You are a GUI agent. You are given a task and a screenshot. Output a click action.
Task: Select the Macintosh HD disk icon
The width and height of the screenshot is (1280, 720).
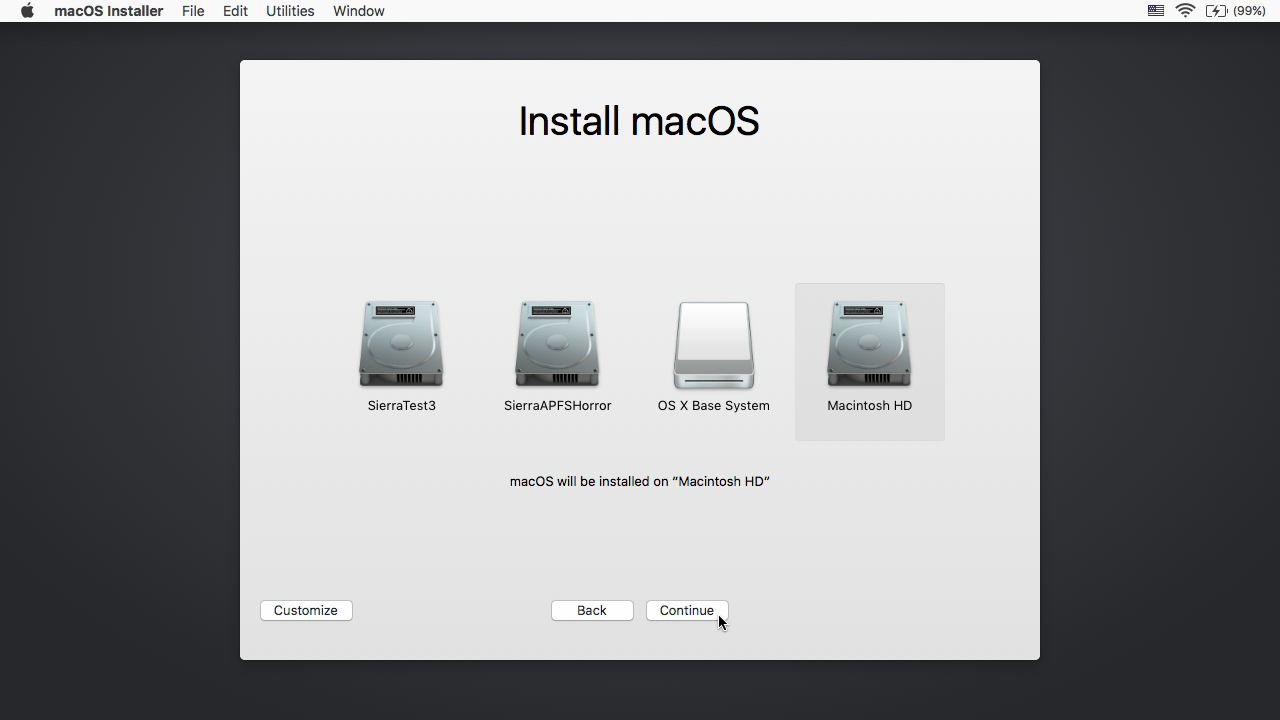click(869, 343)
